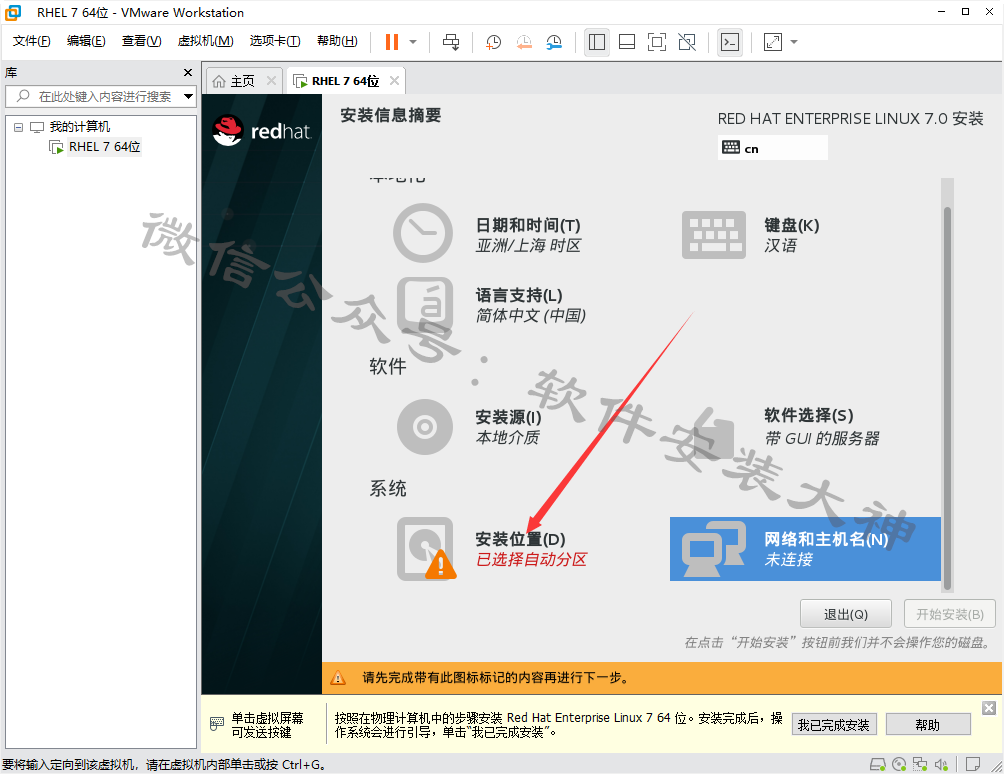Toggle the library sidebar view

point(597,42)
